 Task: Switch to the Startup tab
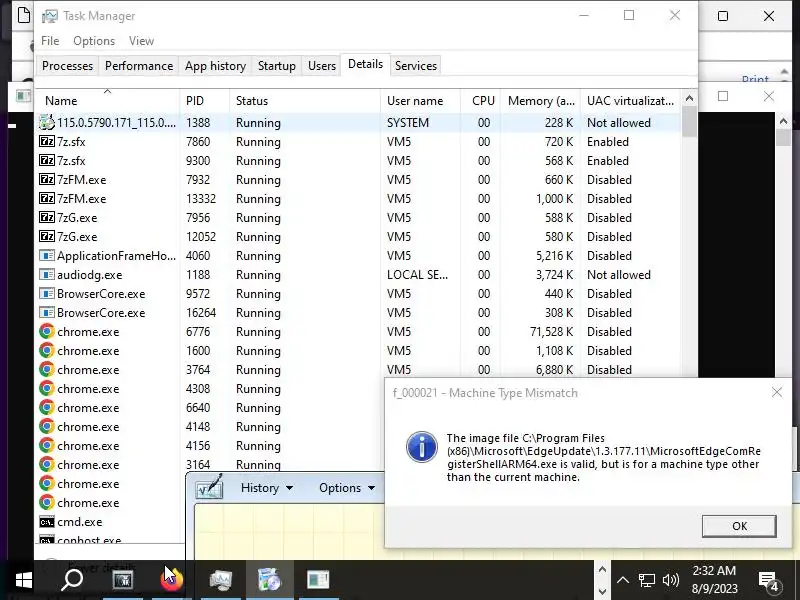click(277, 66)
